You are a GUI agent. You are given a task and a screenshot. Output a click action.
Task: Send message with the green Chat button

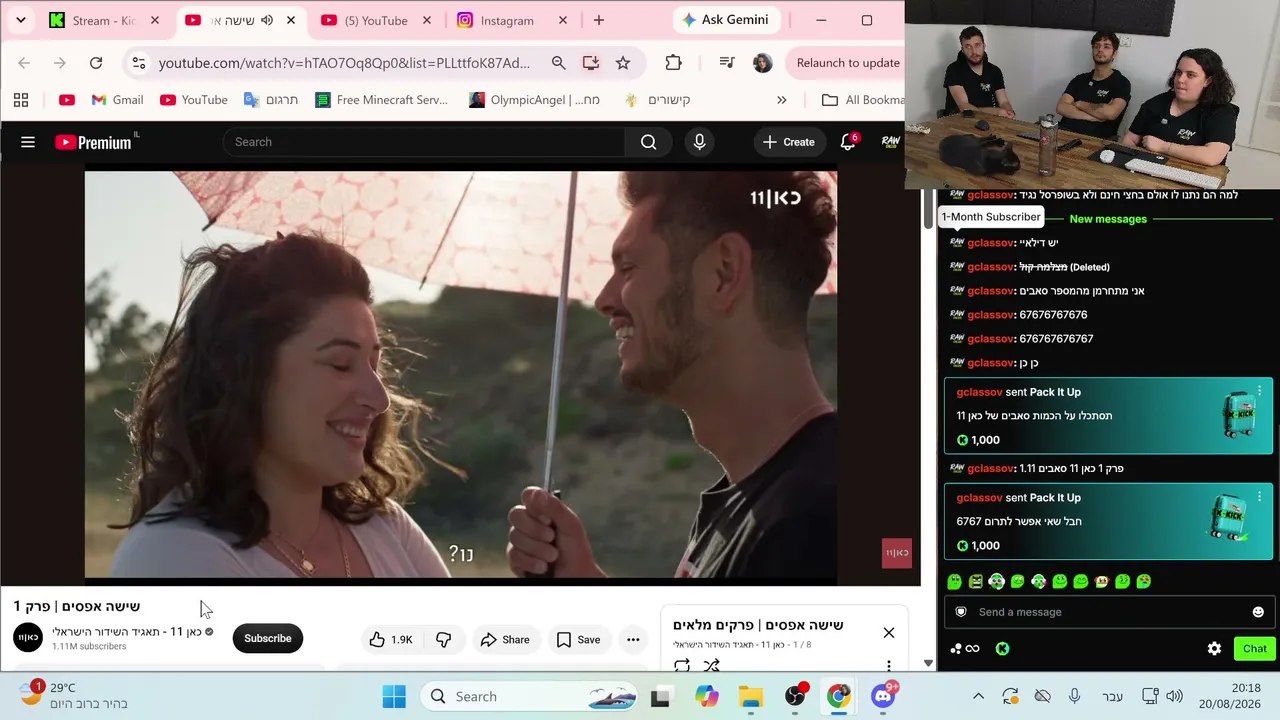pyautogui.click(x=1255, y=649)
